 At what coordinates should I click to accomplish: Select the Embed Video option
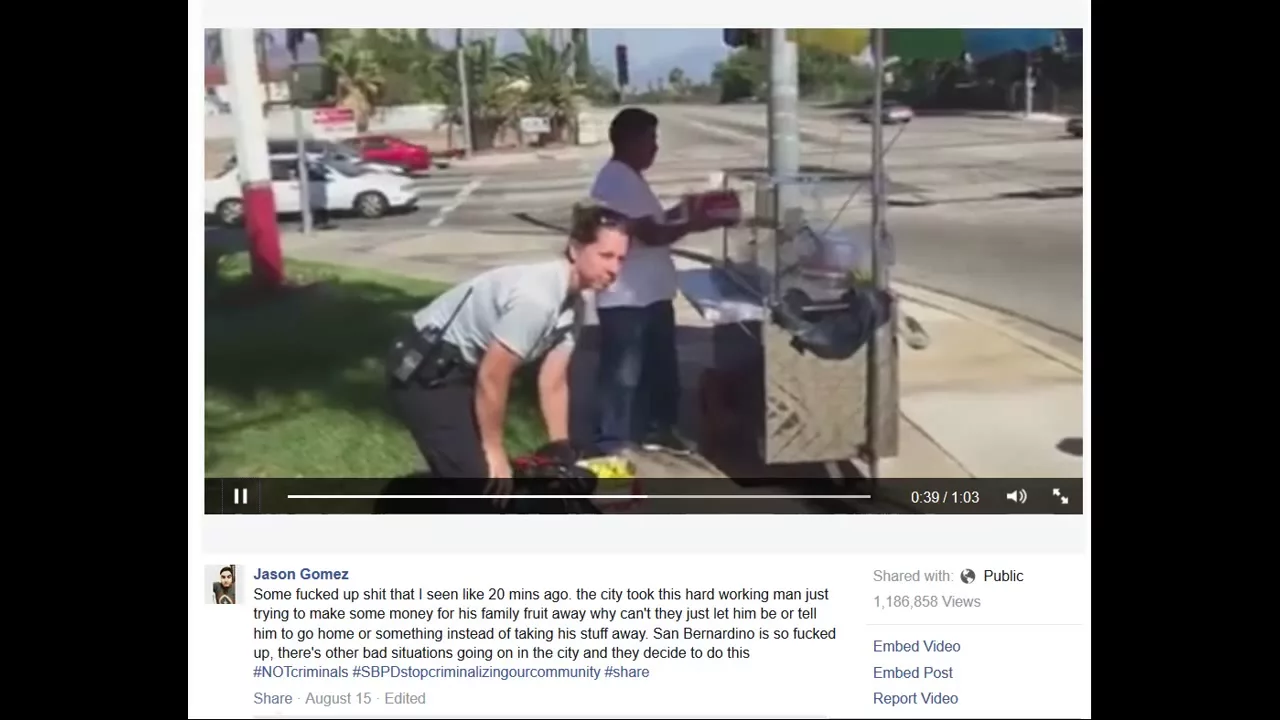[916, 646]
